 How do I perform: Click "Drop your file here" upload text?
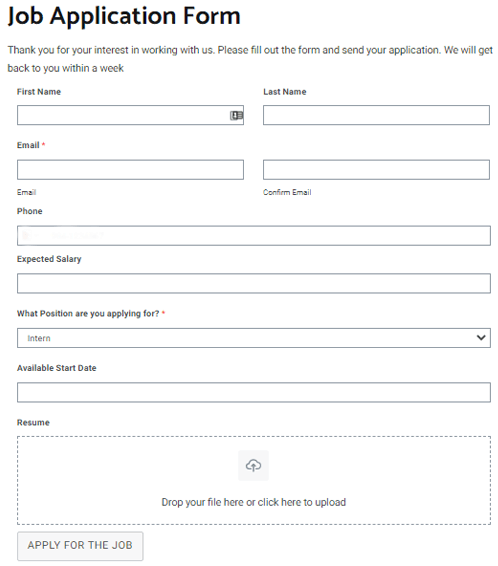253,502
